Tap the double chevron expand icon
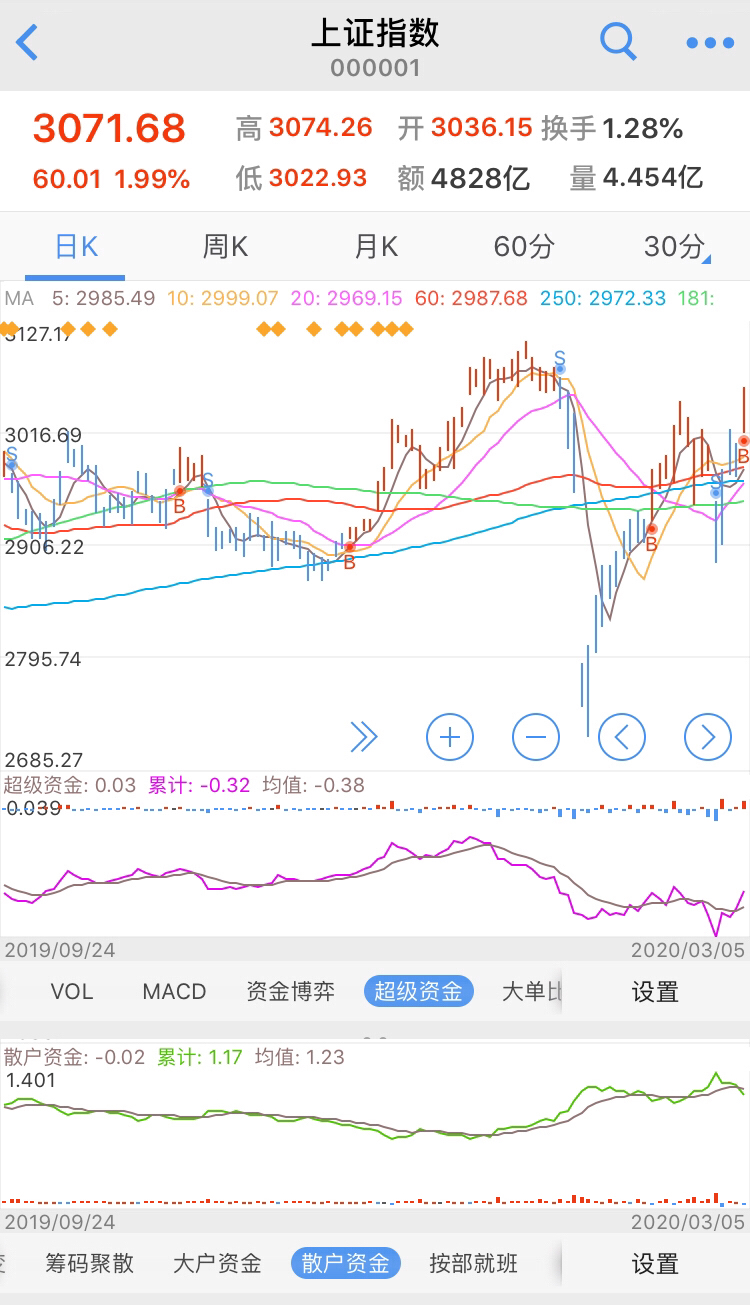 click(x=364, y=738)
